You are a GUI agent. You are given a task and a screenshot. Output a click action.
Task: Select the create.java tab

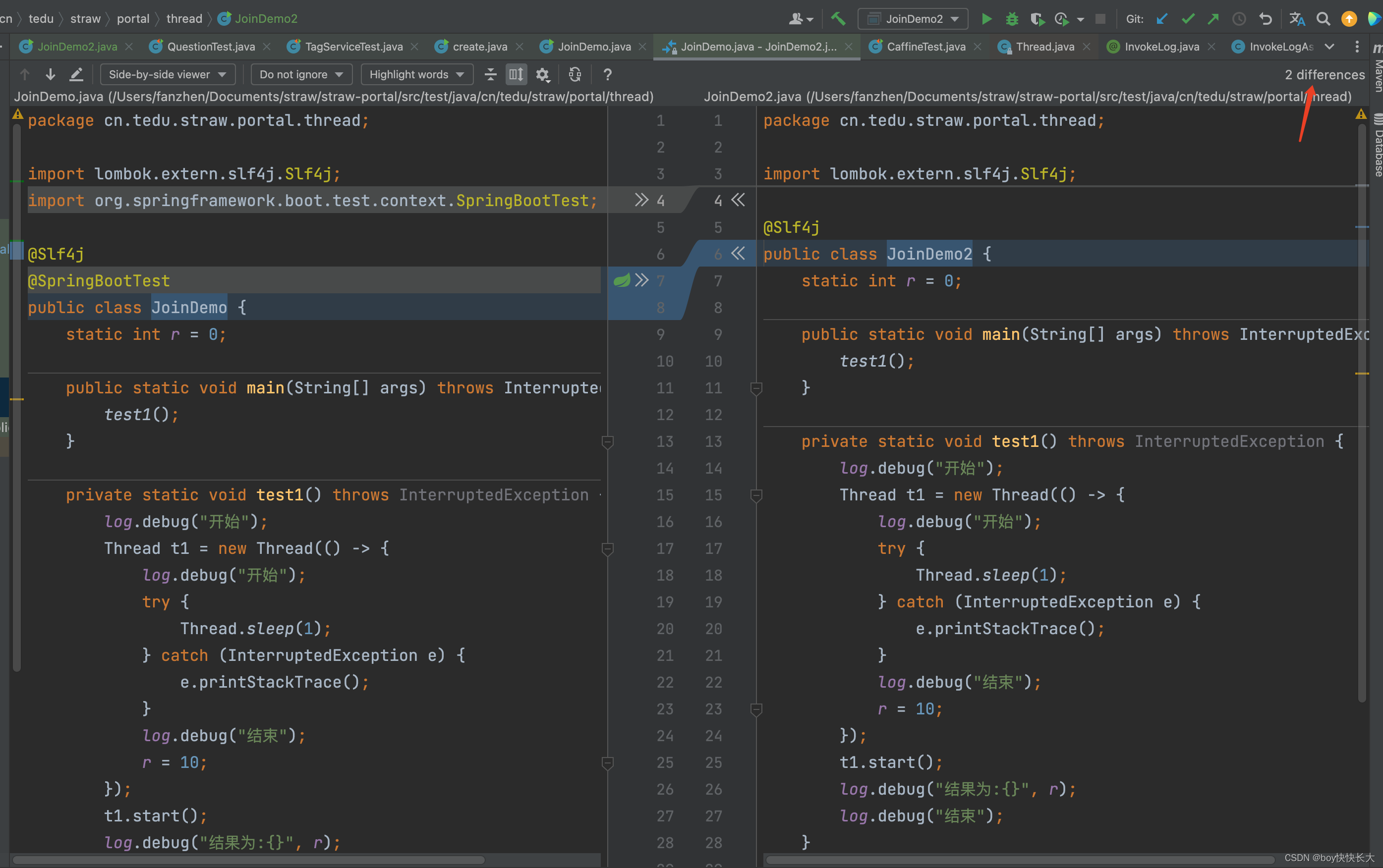479,47
